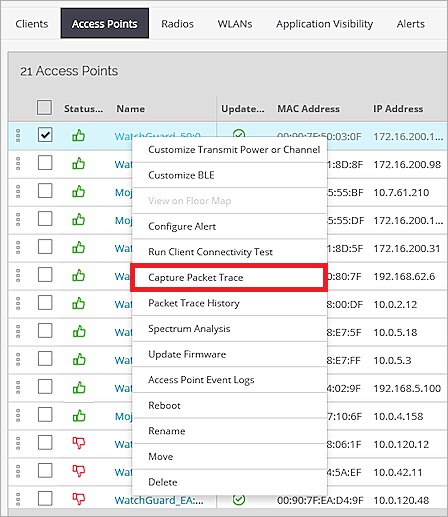Check the box for 192.168.62.6 row
This screenshot has height=517, width=448.
coord(45,275)
